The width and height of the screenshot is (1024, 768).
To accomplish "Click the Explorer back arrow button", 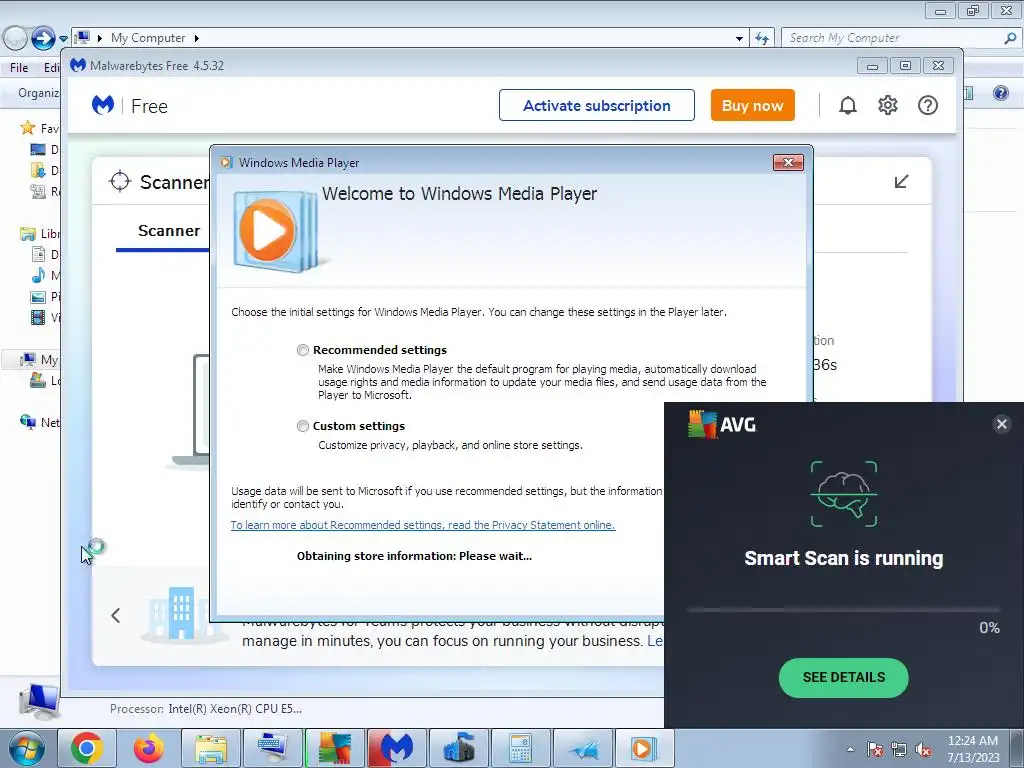I will (14, 38).
